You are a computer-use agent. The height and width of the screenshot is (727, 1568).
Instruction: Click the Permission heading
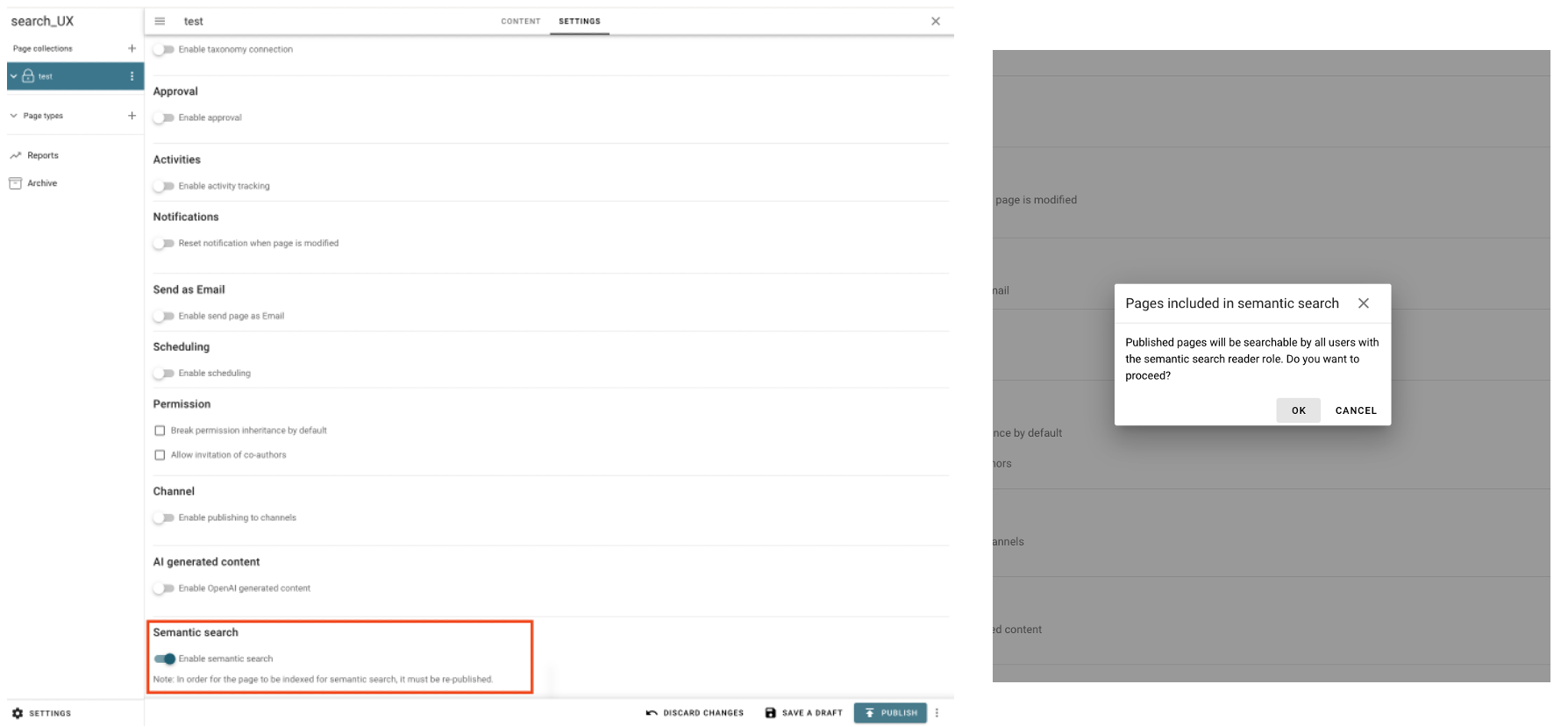click(x=182, y=404)
